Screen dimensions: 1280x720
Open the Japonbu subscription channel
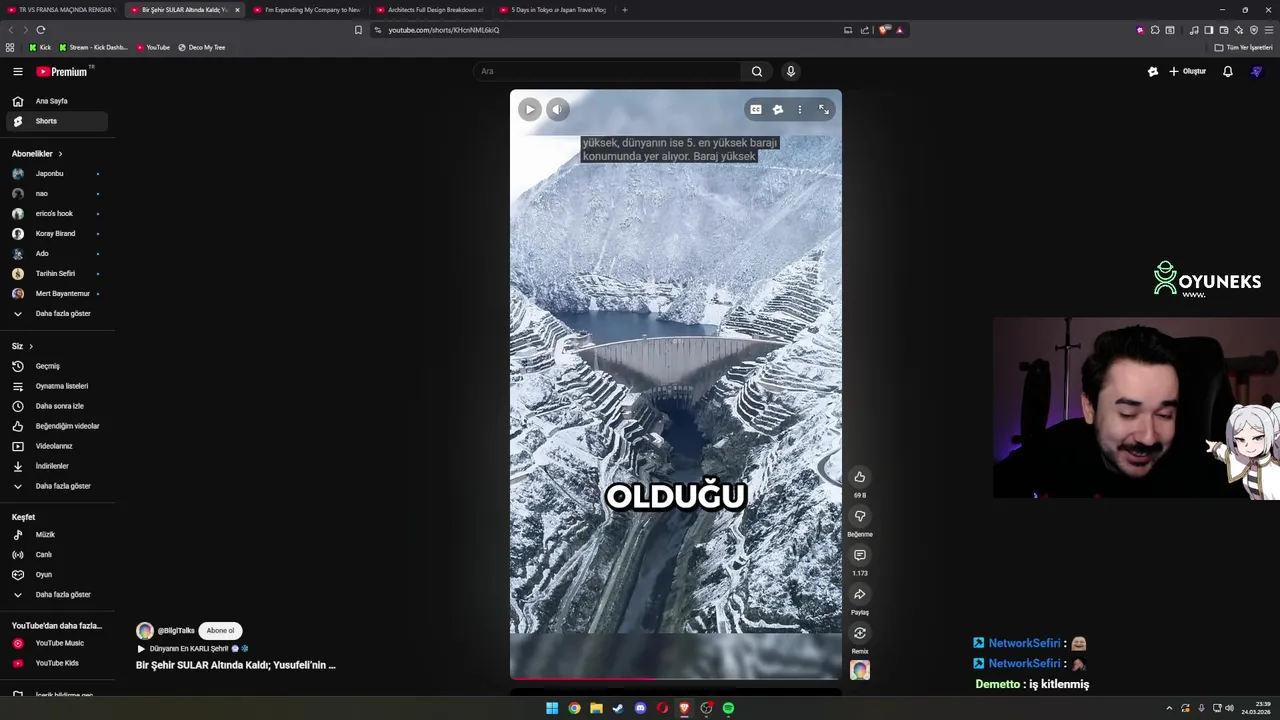(x=56, y=174)
